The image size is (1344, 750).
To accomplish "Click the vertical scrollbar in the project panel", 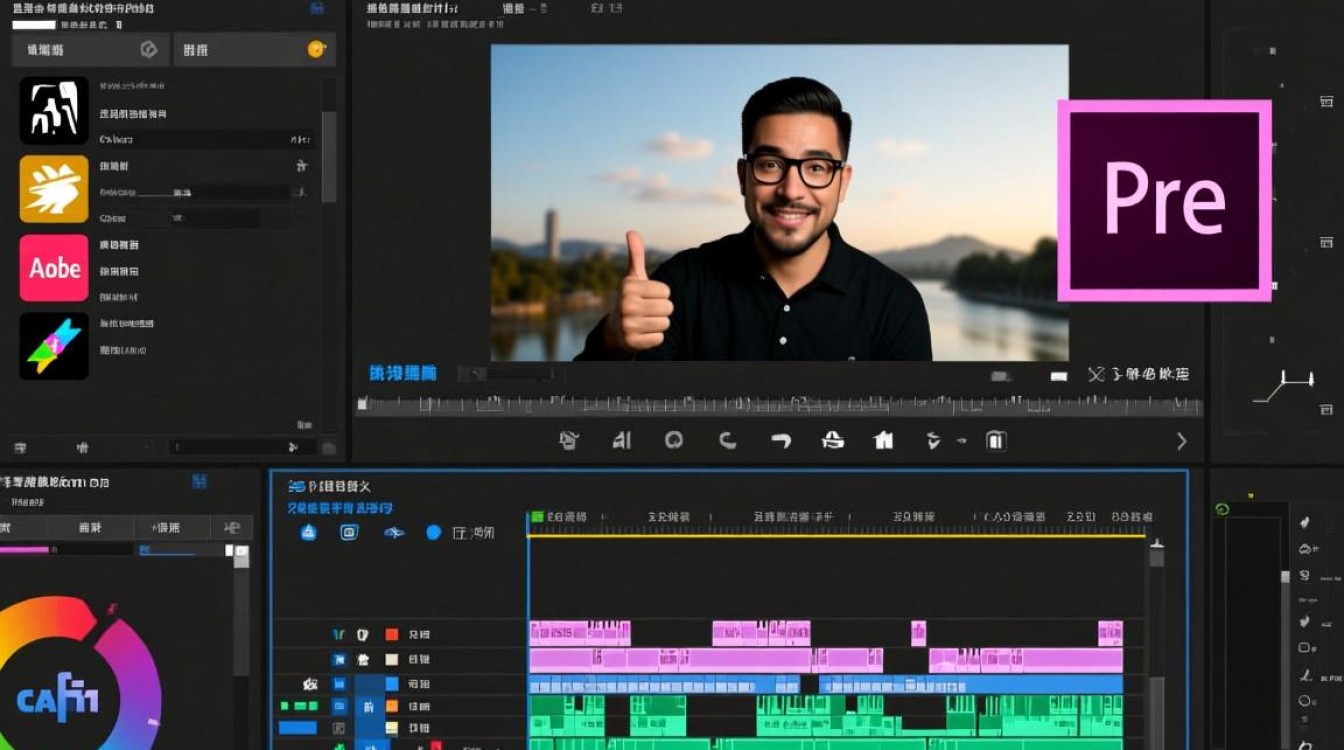I will (x=328, y=157).
